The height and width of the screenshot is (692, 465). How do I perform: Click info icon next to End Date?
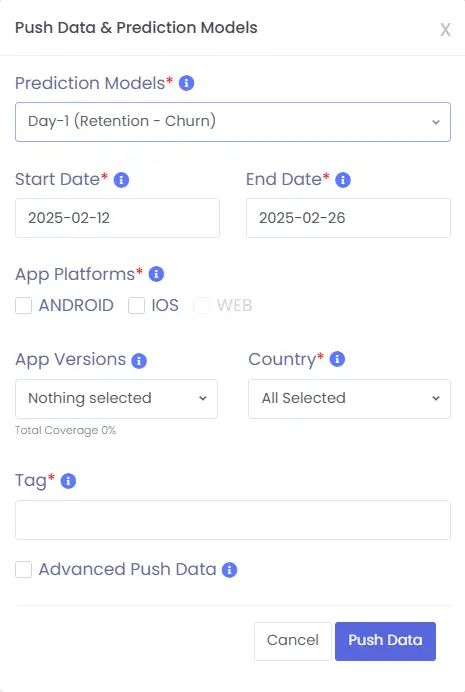343,180
